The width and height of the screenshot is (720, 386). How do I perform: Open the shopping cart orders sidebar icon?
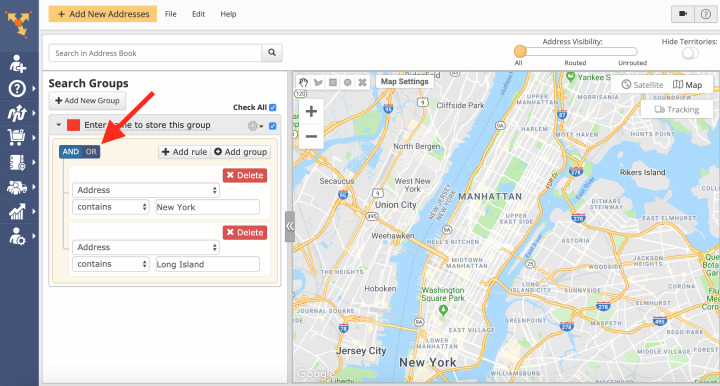[x=17, y=137]
